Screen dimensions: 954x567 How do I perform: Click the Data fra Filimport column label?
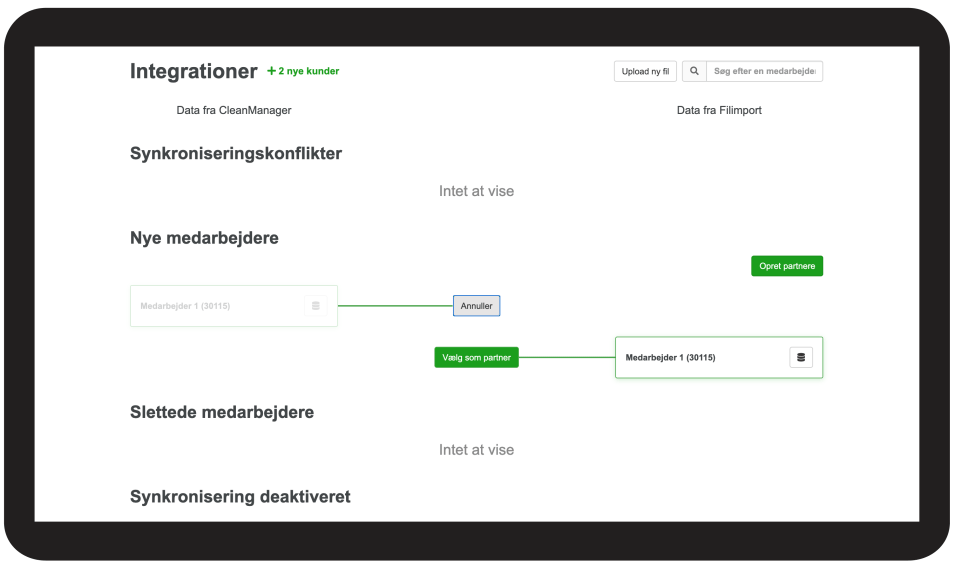(719, 110)
